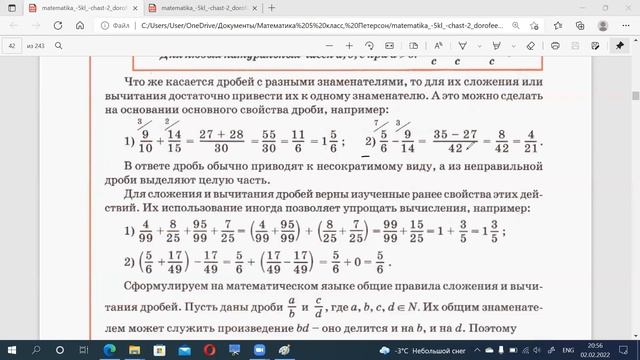Go to the browser home page
The height and width of the screenshot is (360, 640).
80,25
